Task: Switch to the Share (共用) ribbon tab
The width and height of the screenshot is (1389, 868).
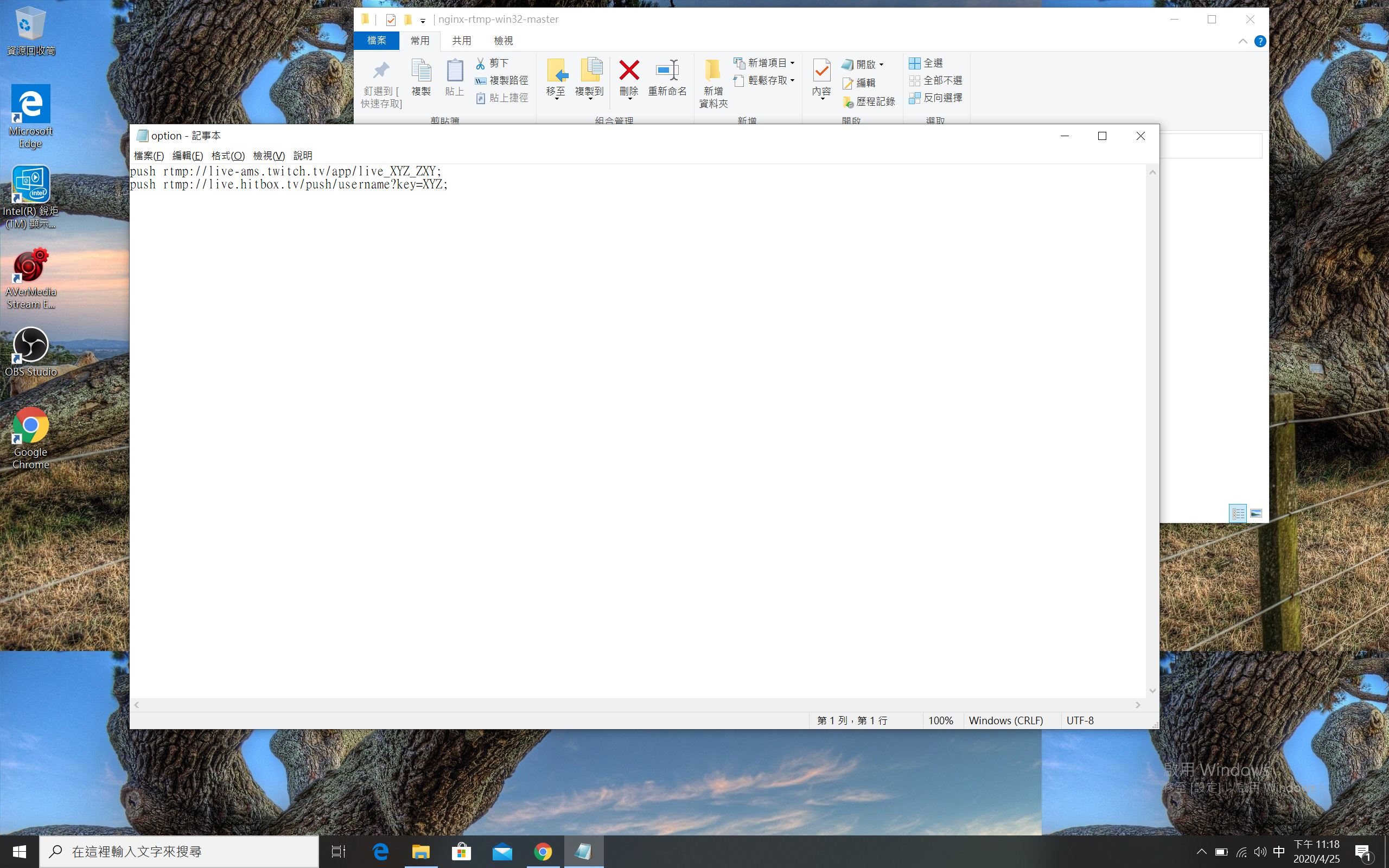Action: 462,41
